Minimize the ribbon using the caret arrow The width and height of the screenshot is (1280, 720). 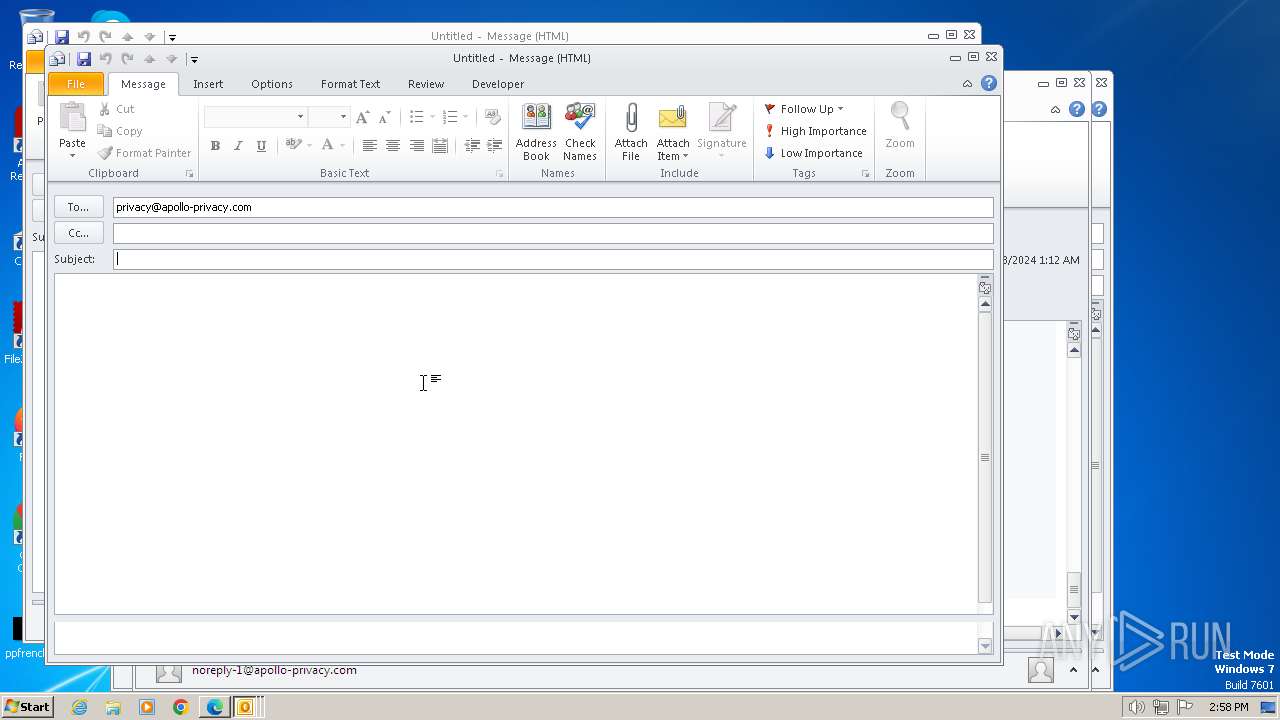point(967,84)
